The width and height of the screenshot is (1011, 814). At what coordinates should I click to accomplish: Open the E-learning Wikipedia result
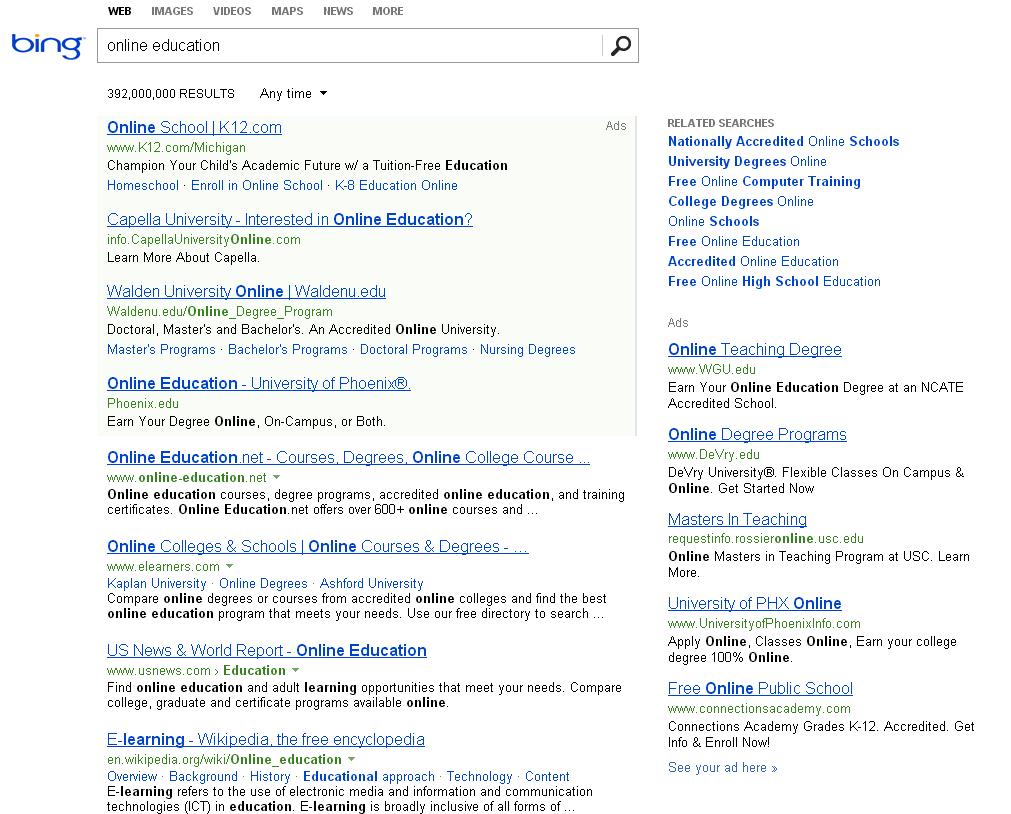tap(265, 740)
